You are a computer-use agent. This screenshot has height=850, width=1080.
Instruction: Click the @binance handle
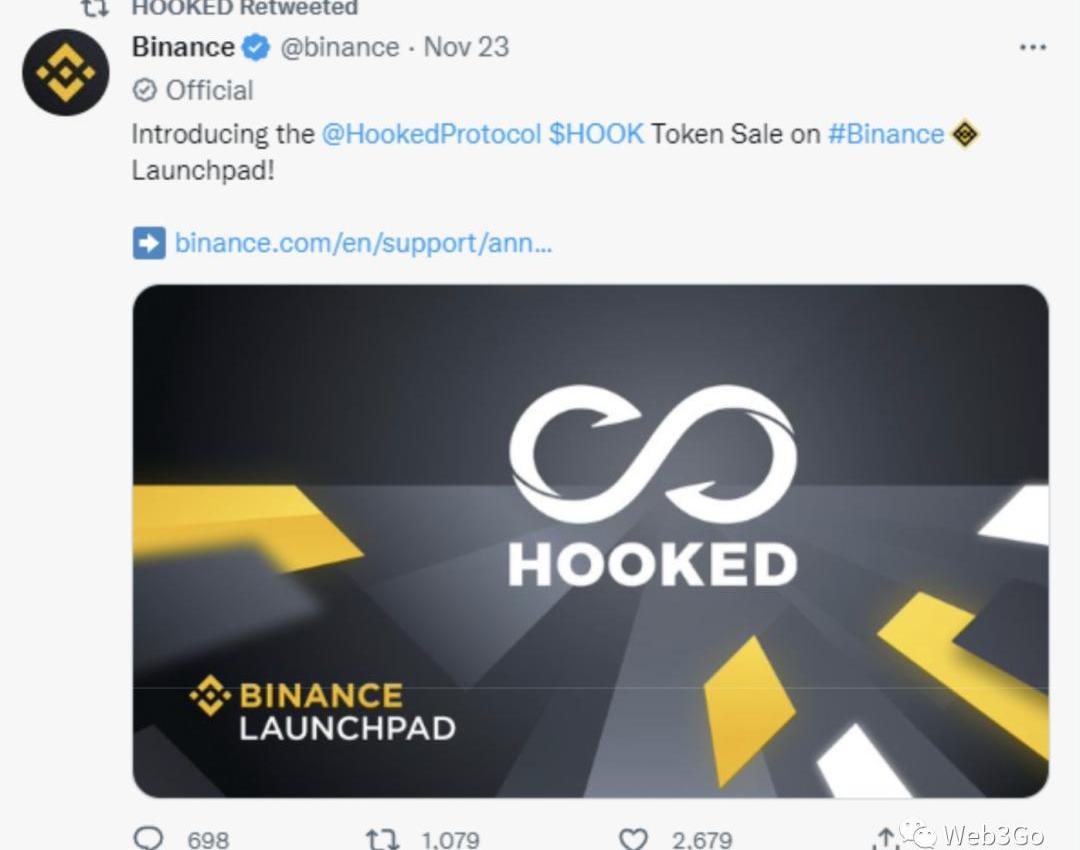(x=340, y=48)
